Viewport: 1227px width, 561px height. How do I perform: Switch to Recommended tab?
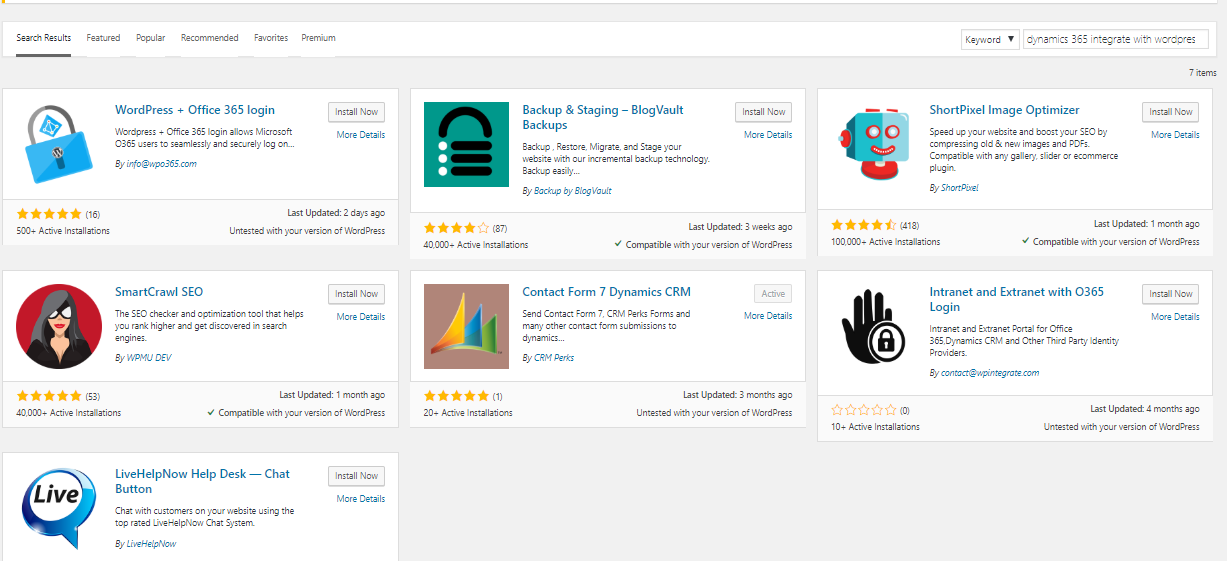tap(210, 38)
